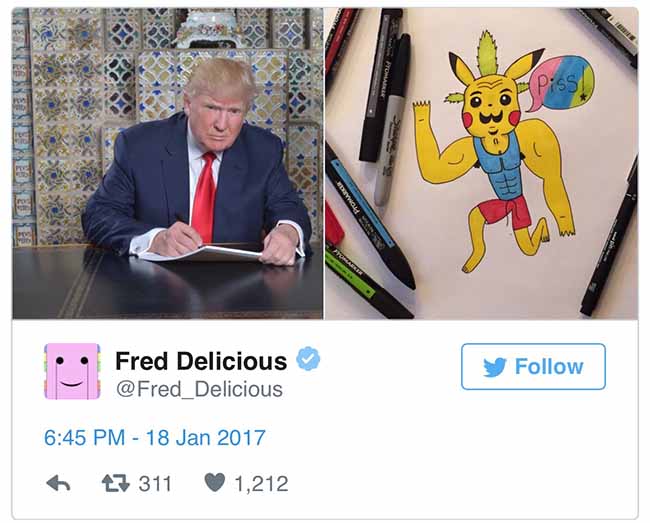Click the retweet icon
This screenshot has width=650, height=523.
coord(116,483)
